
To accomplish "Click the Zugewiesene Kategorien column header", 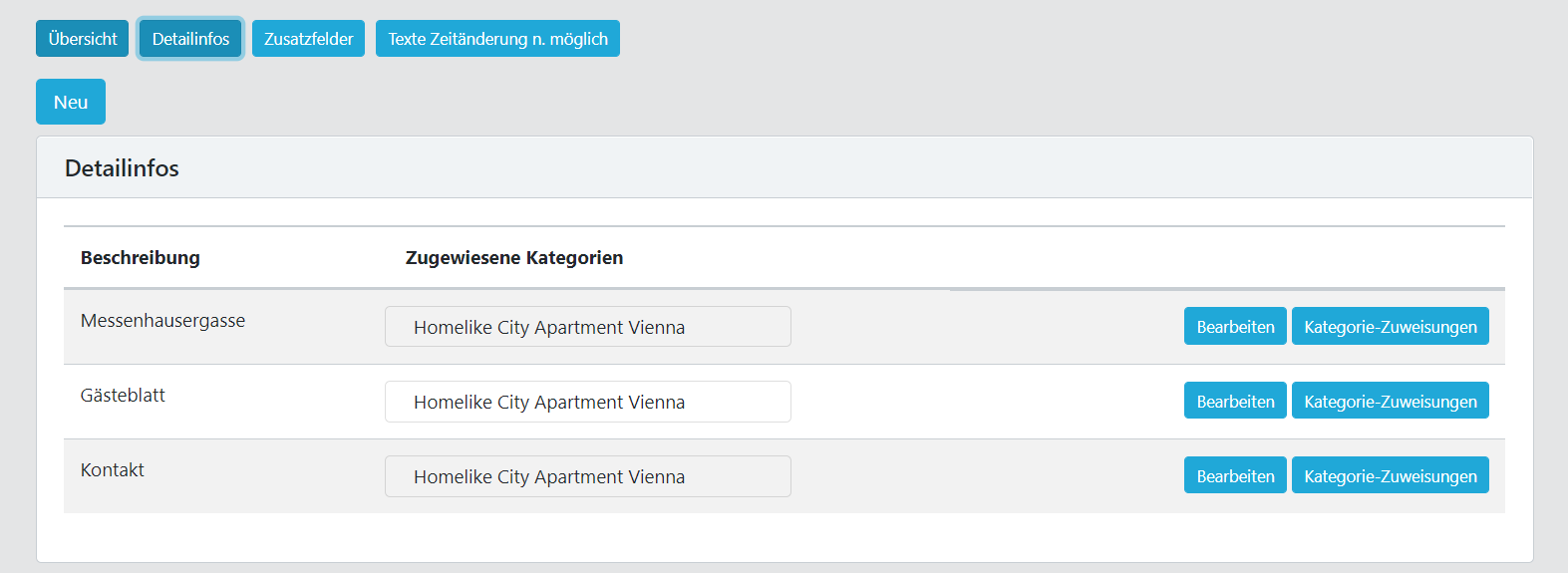I will tap(513, 258).
